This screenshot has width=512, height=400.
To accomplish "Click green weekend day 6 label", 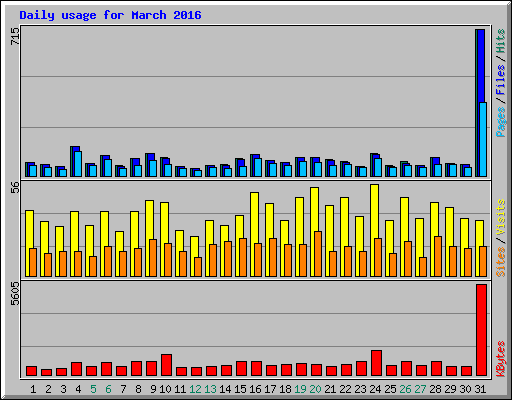I will (108, 389).
